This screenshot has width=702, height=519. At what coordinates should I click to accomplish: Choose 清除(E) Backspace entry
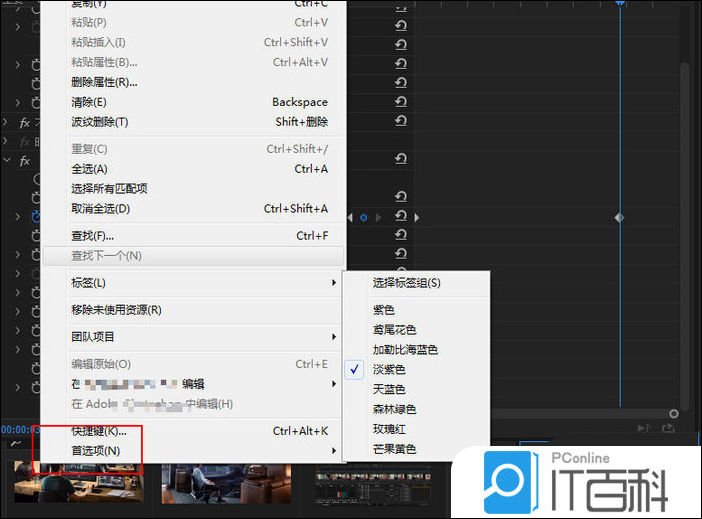(193, 102)
